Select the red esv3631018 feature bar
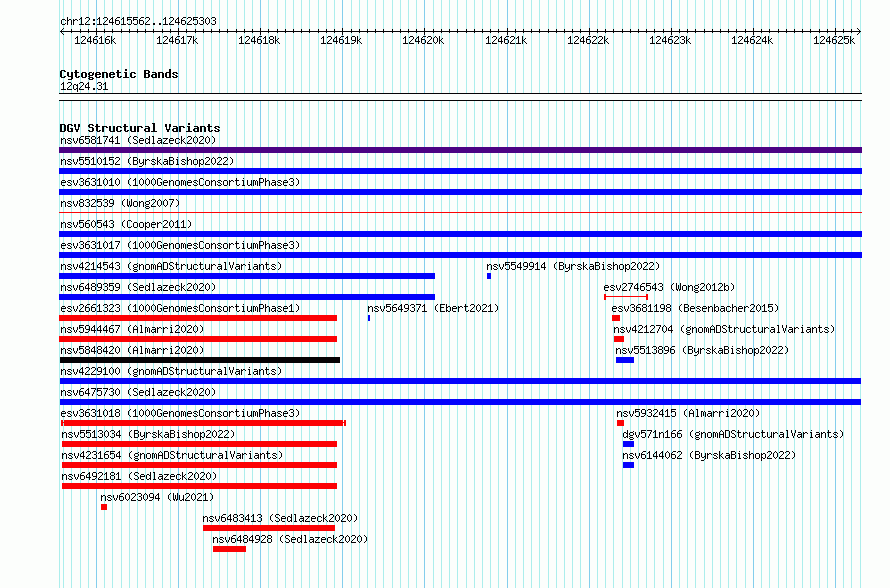 click(x=203, y=423)
